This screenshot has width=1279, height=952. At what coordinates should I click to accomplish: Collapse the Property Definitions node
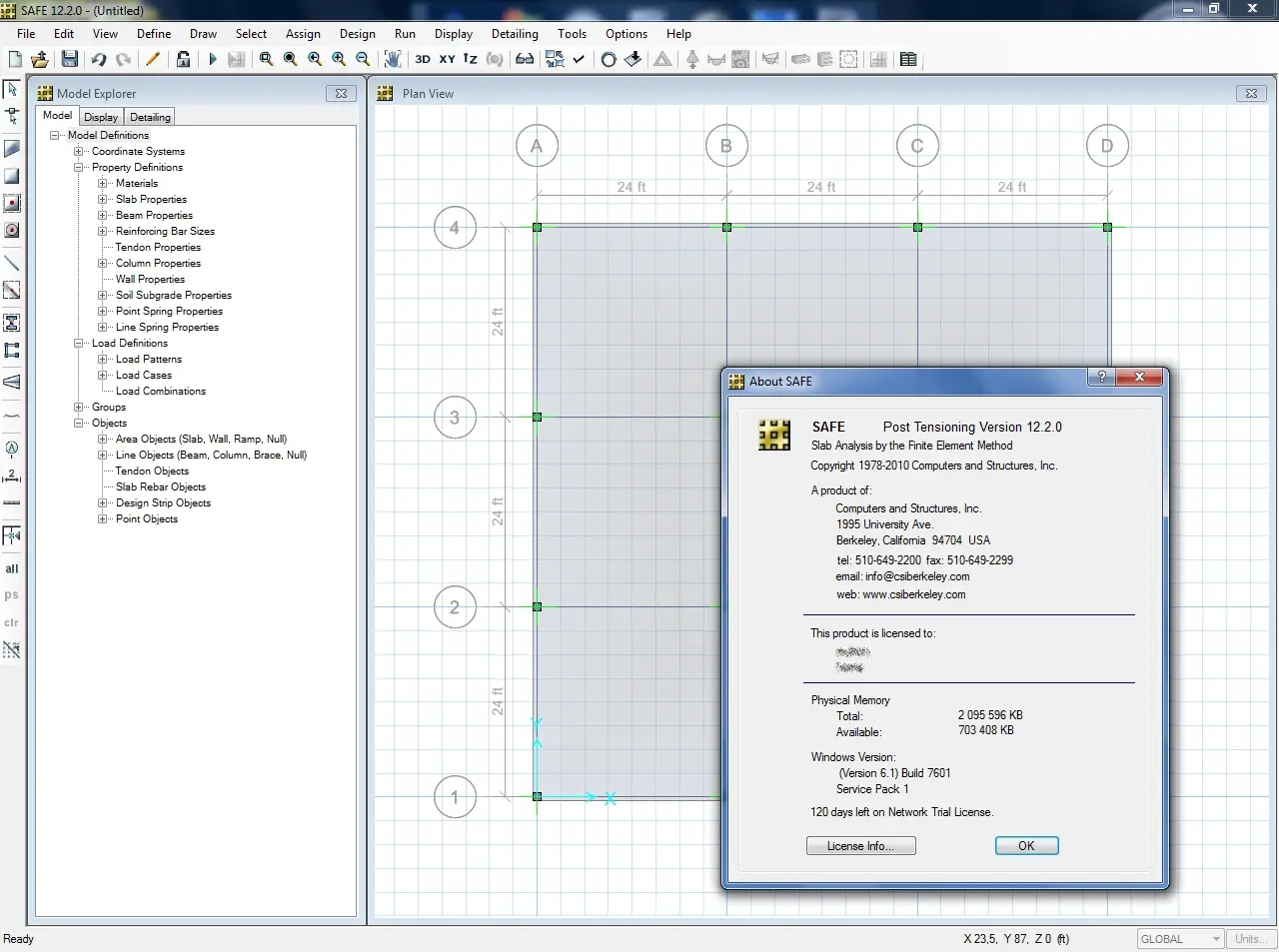coord(79,167)
